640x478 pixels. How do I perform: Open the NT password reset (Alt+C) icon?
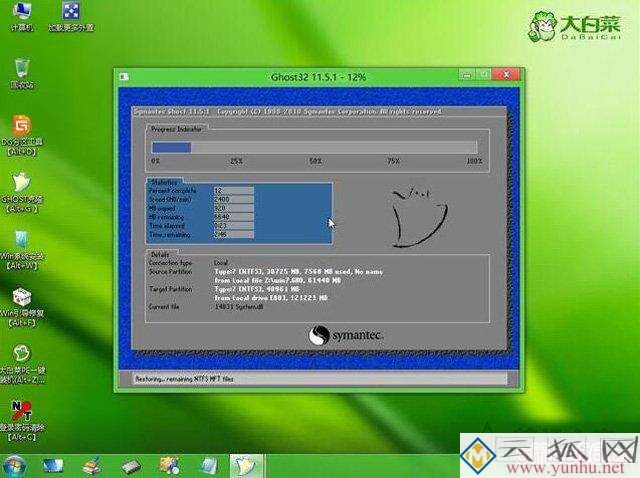[x=22, y=421]
